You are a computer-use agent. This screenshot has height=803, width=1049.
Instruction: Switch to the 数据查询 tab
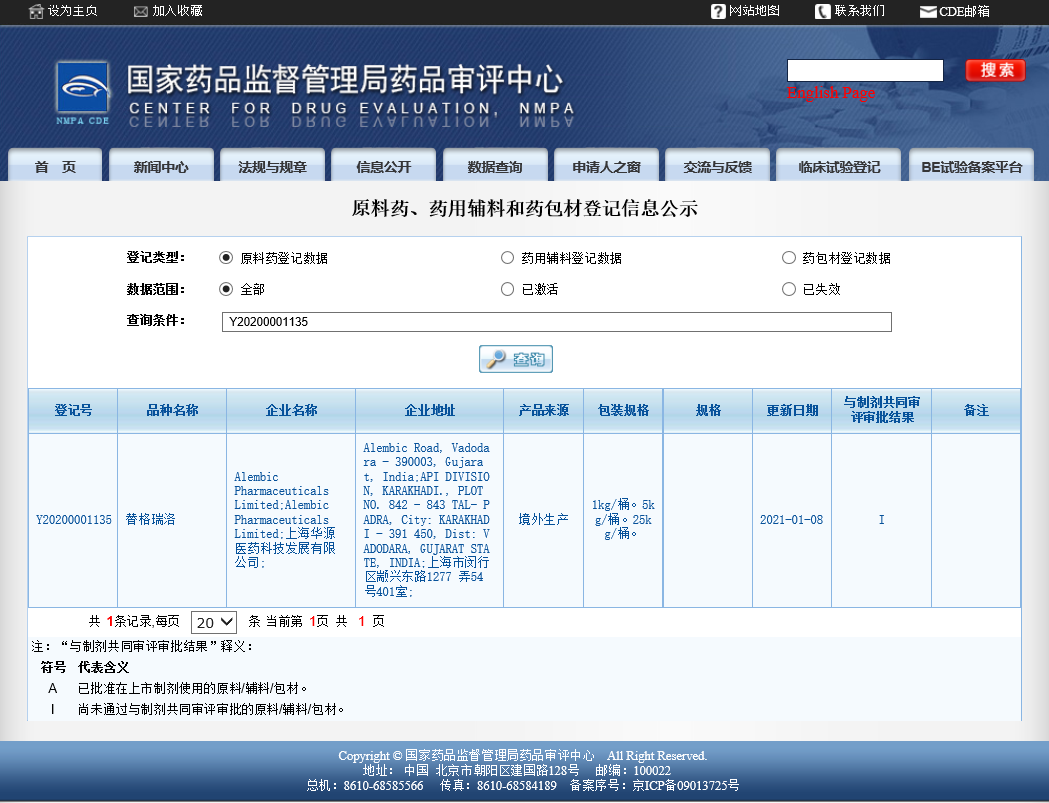[x=493, y=166]
